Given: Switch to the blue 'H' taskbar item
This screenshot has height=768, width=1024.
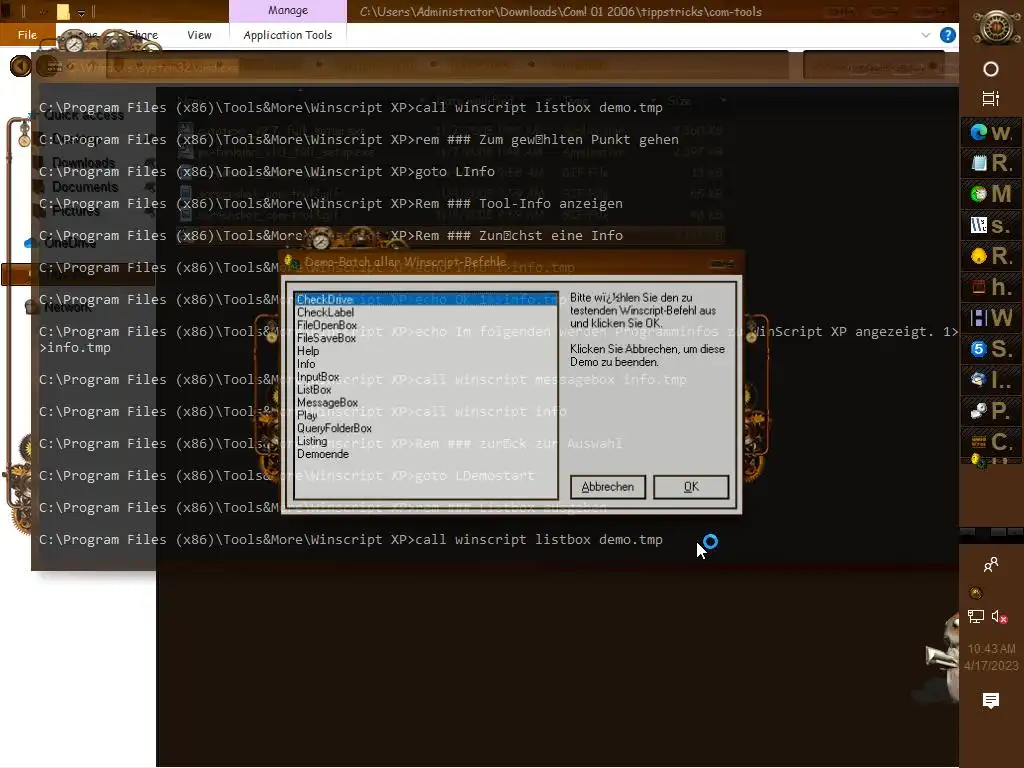Looking at the screenshot, I should pos(991,318).
